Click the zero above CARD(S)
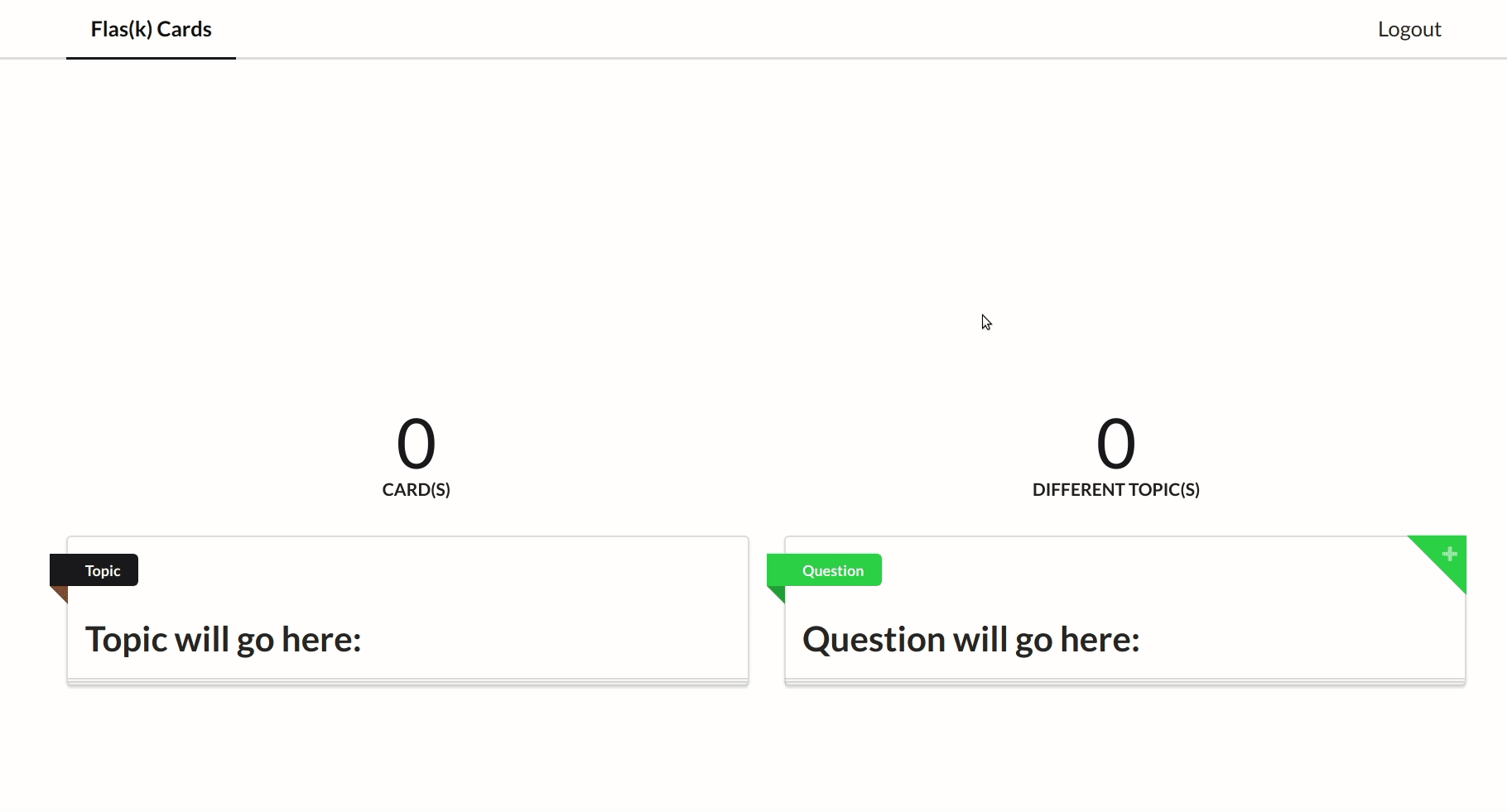This screenshot has height=812, width=1507. [416, 444]
